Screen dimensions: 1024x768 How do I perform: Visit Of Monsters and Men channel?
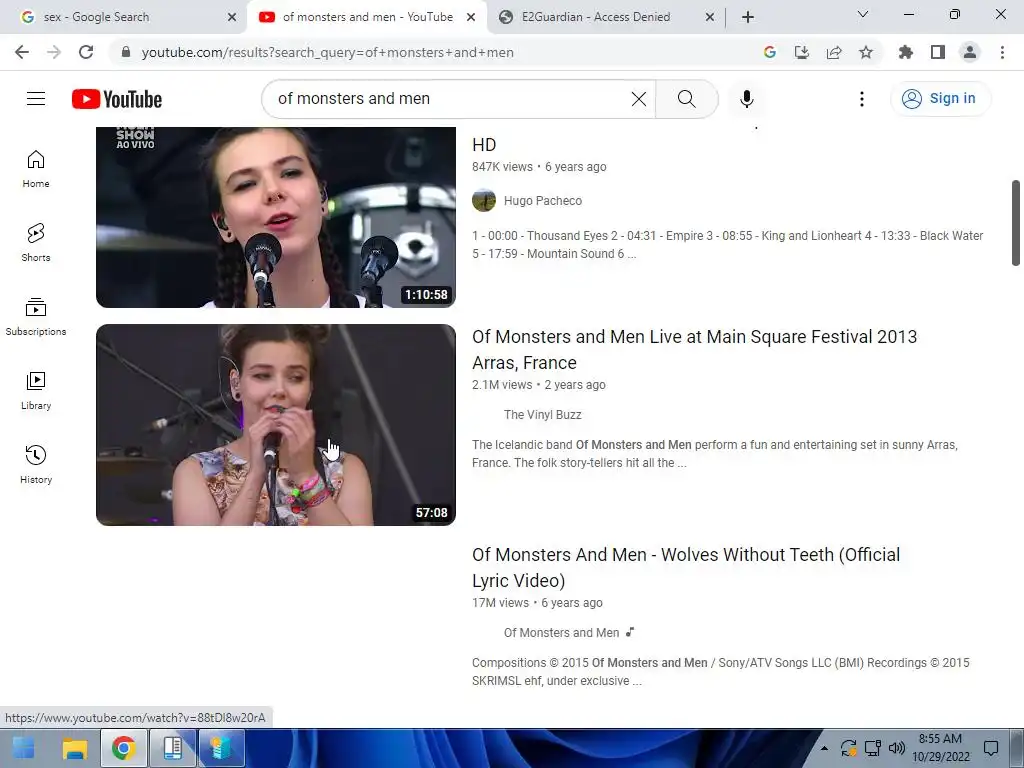(561, 633)
